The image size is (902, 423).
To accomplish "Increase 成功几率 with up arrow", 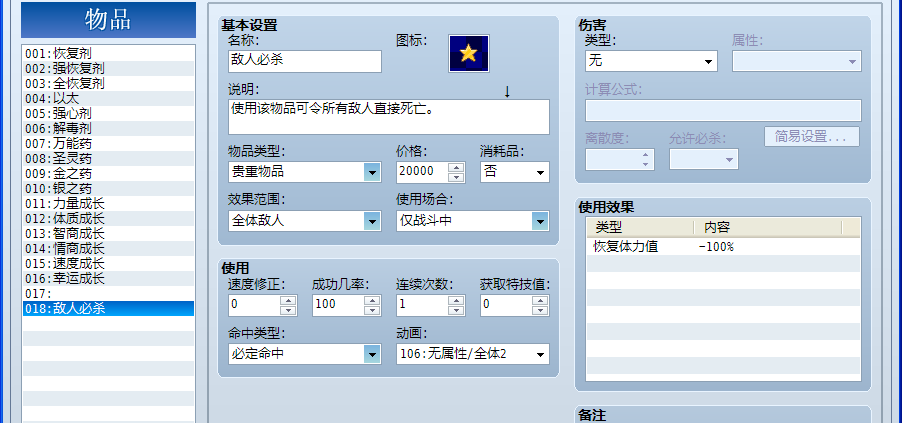I will tap(372, 300).
